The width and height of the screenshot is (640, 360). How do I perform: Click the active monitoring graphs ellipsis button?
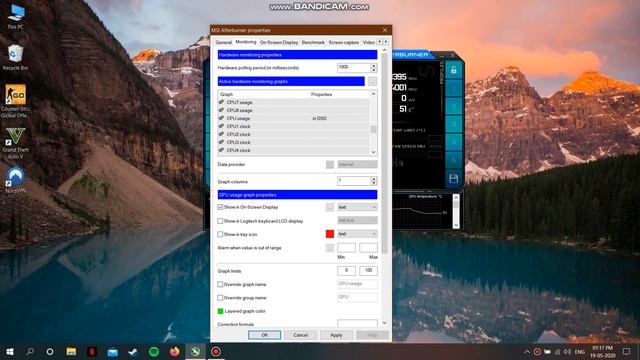[x=372, y=82]
